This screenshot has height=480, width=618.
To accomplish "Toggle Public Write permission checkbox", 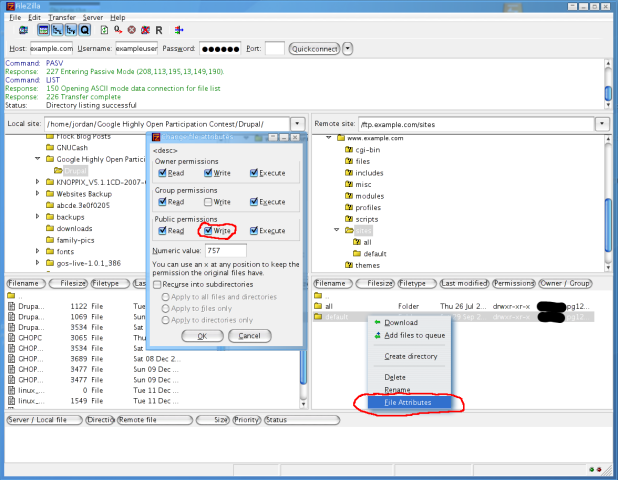I will (x=208, y=230).
